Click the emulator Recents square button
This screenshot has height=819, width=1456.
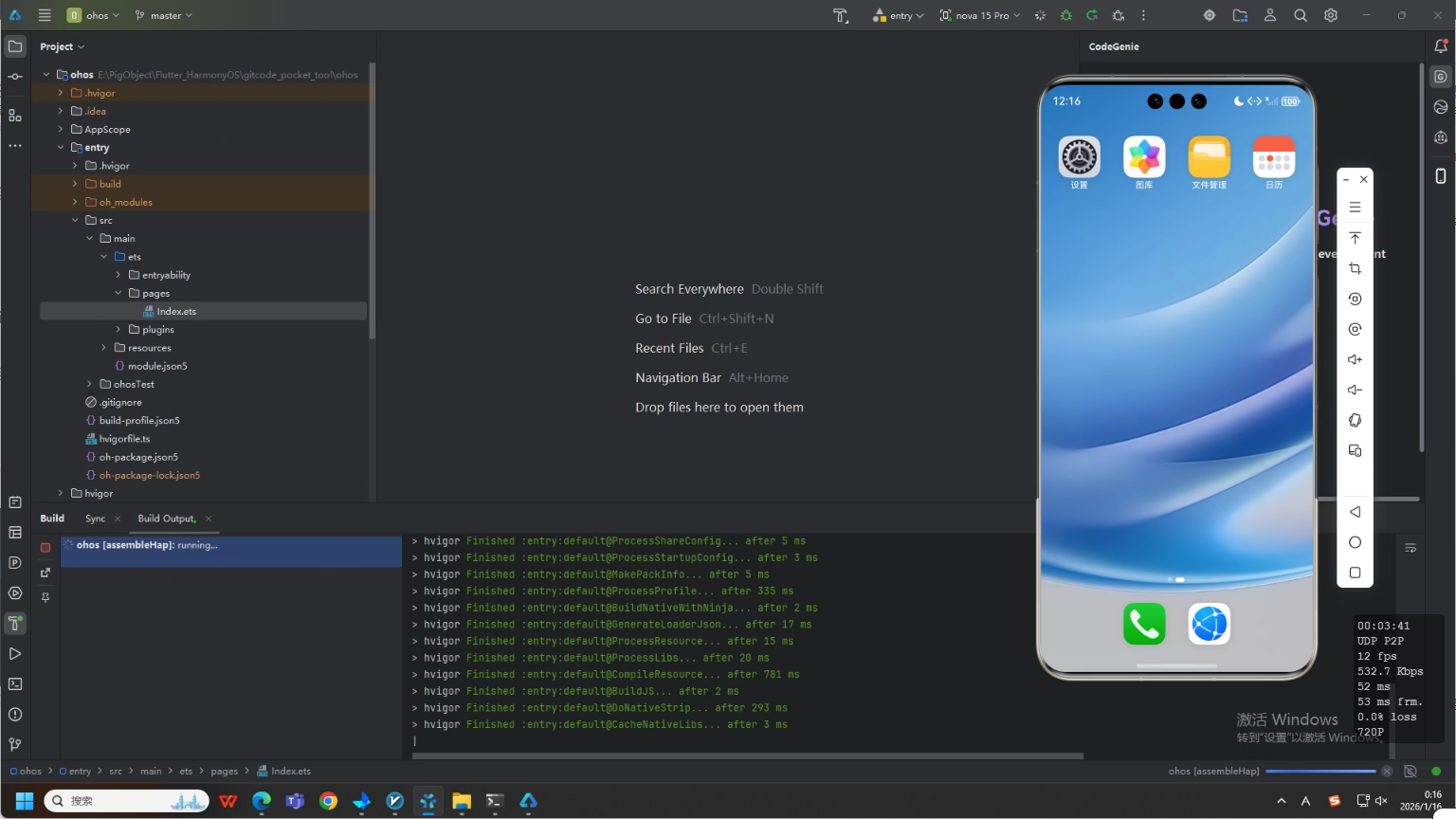(x=1355, y=573)
